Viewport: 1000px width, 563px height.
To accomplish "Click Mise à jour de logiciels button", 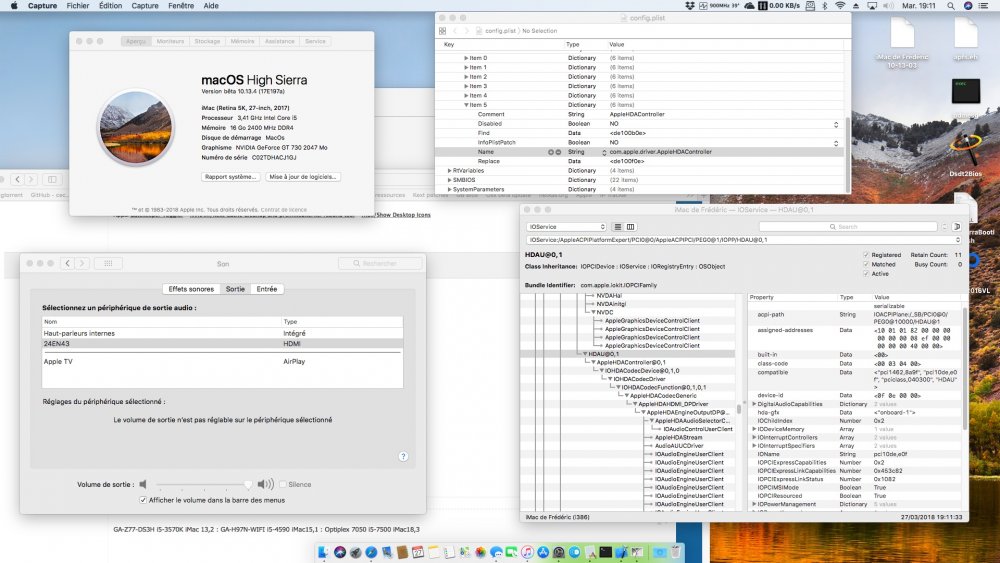I will pos(302,177).
